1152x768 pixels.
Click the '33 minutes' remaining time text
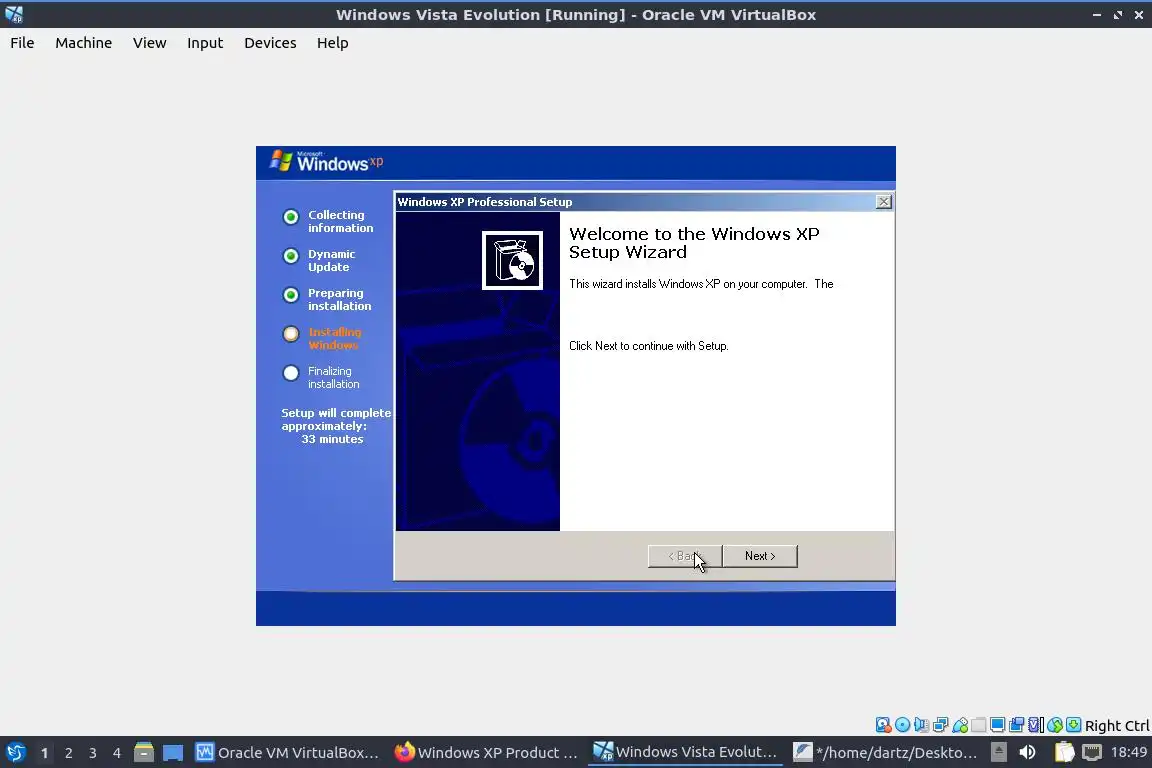(332, 439)
